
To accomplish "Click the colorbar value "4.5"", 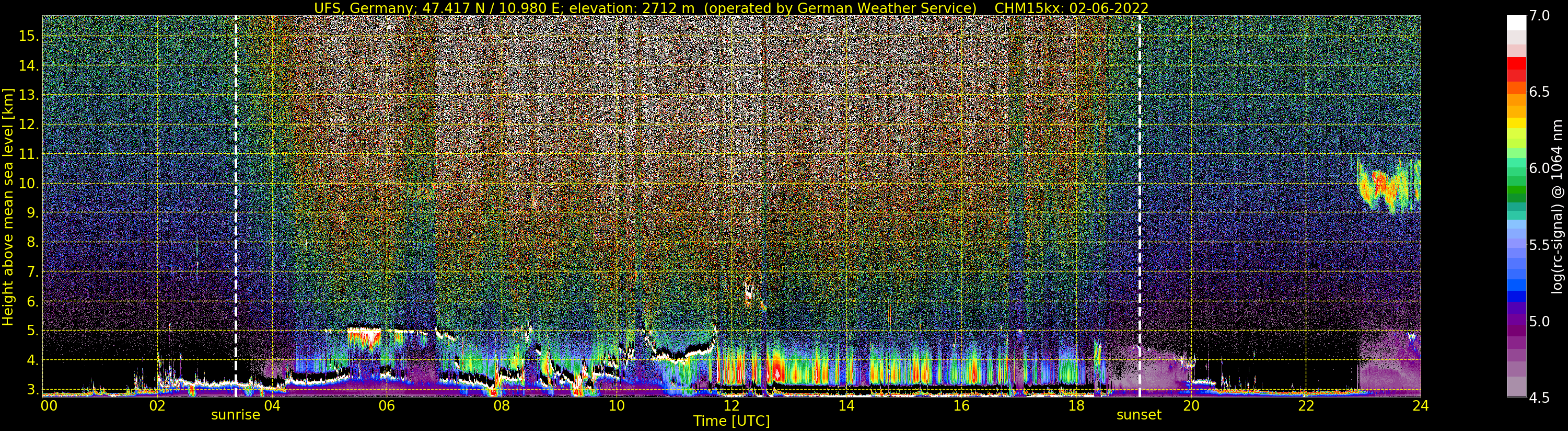I will click(1539, 398).
